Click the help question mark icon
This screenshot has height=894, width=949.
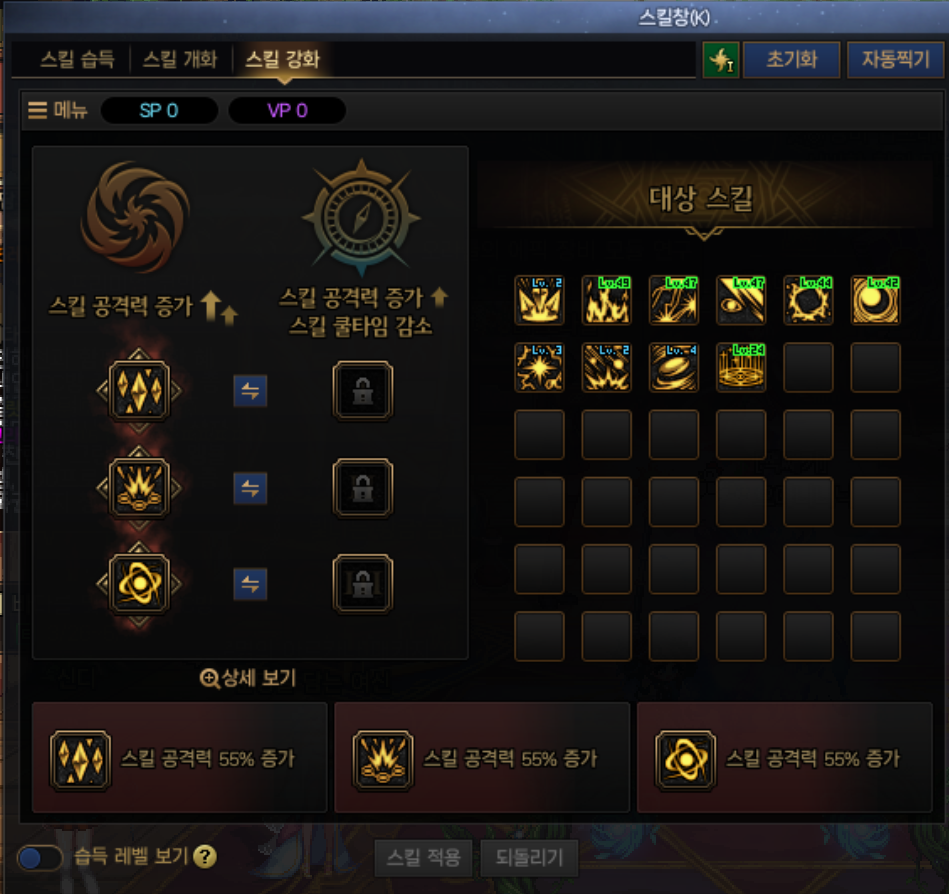(x=205, y=856)
